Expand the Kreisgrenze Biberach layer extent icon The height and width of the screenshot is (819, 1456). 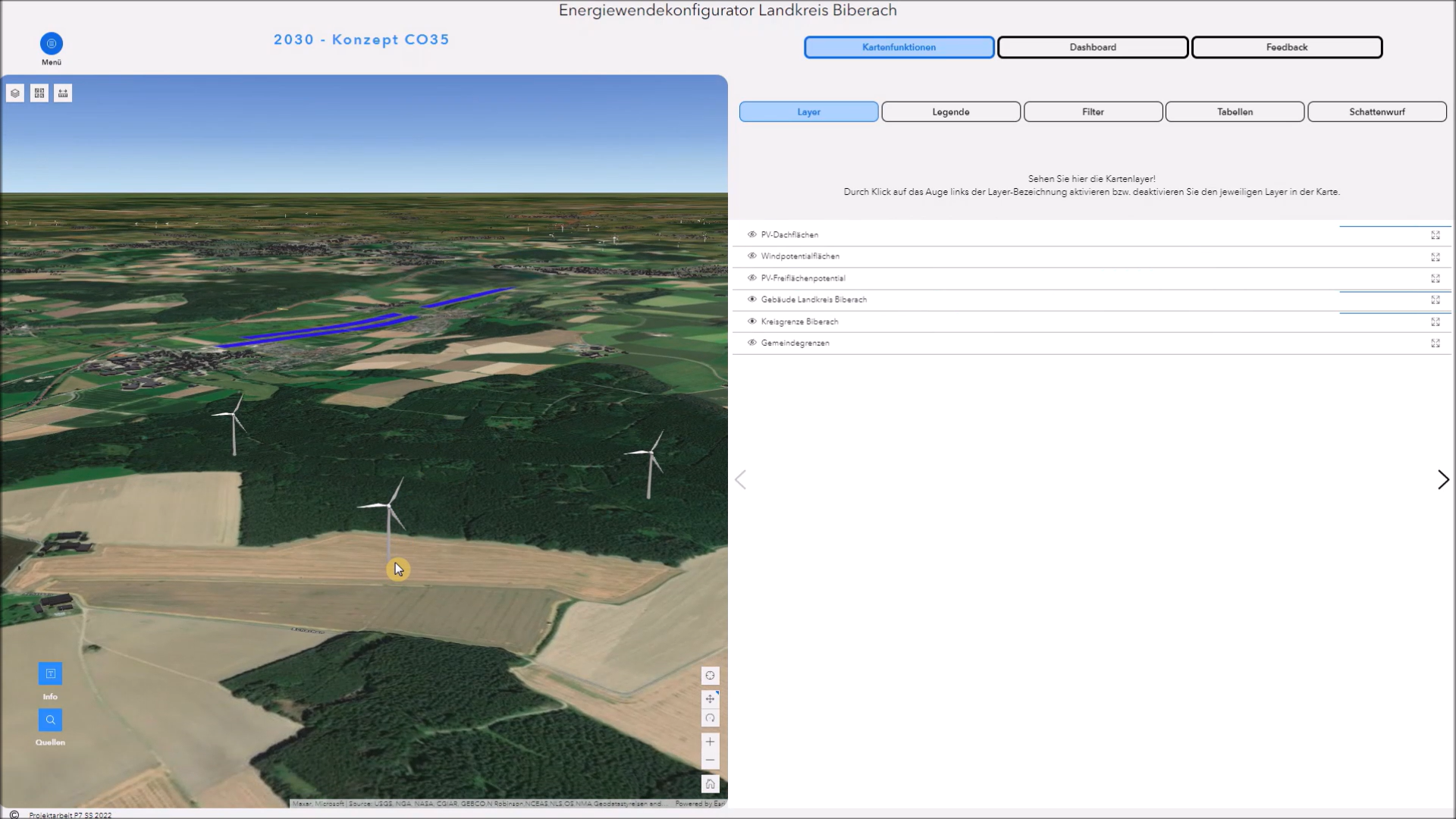pyautogui.click(x=1435, y=322)
